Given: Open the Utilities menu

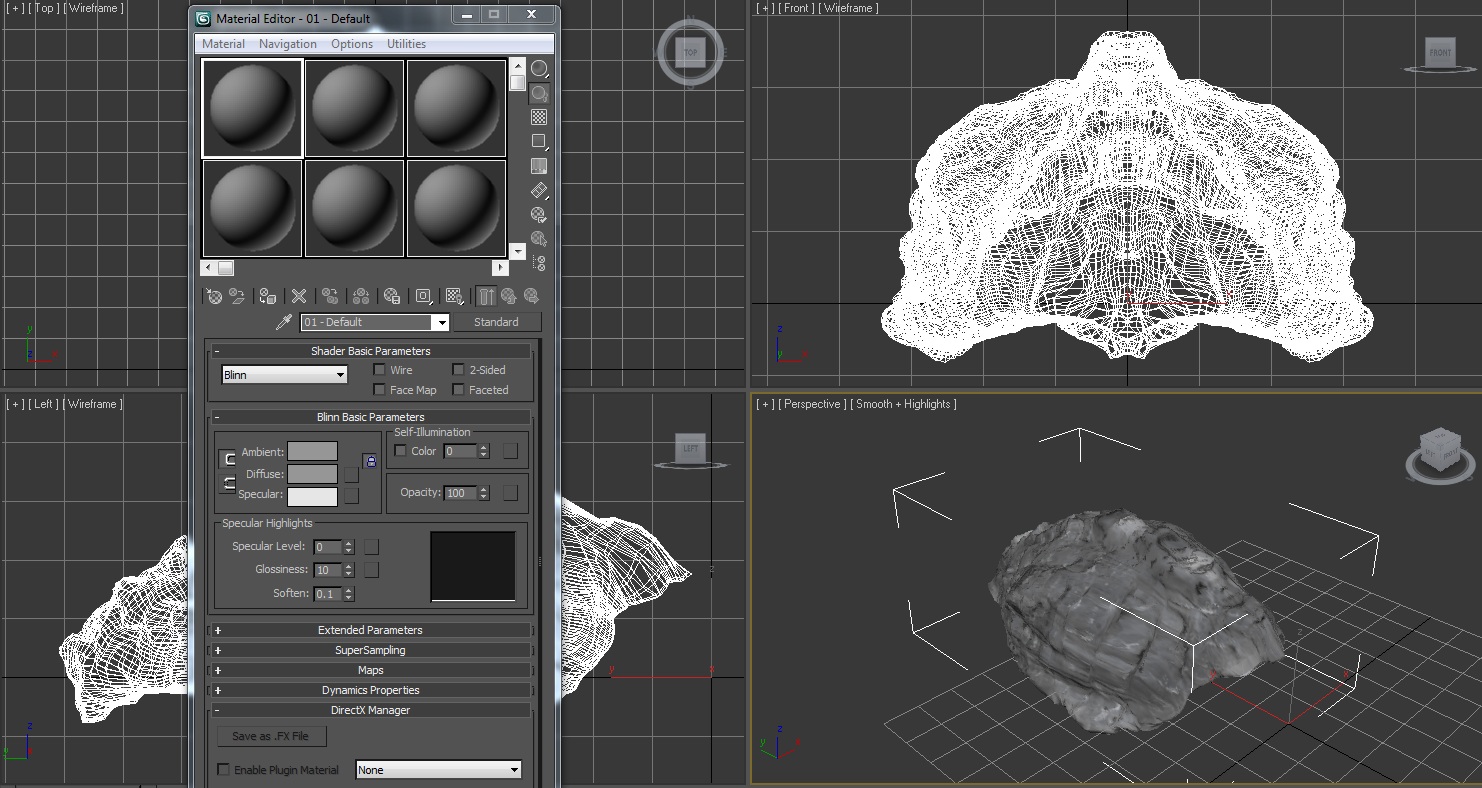Looking at the screenshot, I should coord(406,44).
